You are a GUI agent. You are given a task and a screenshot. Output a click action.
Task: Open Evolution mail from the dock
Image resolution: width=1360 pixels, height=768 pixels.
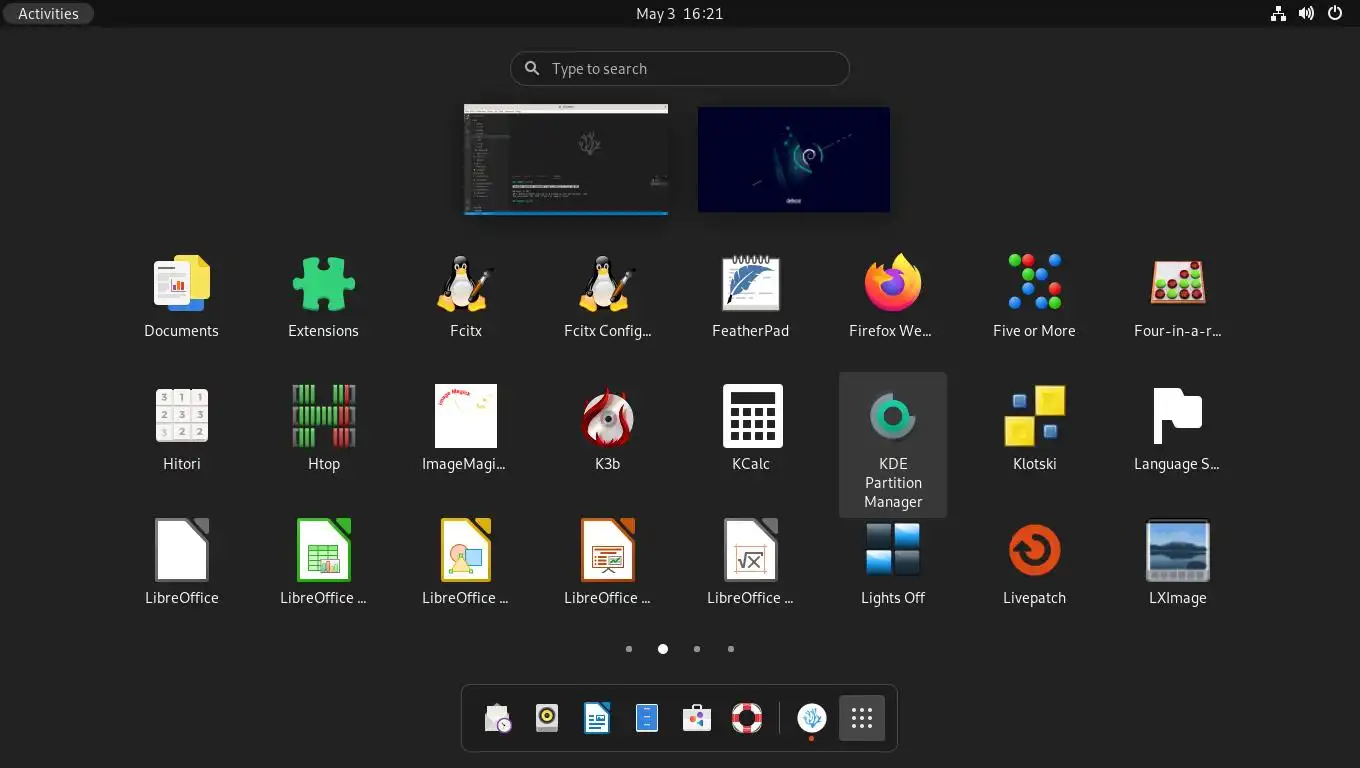coord(497,718)
